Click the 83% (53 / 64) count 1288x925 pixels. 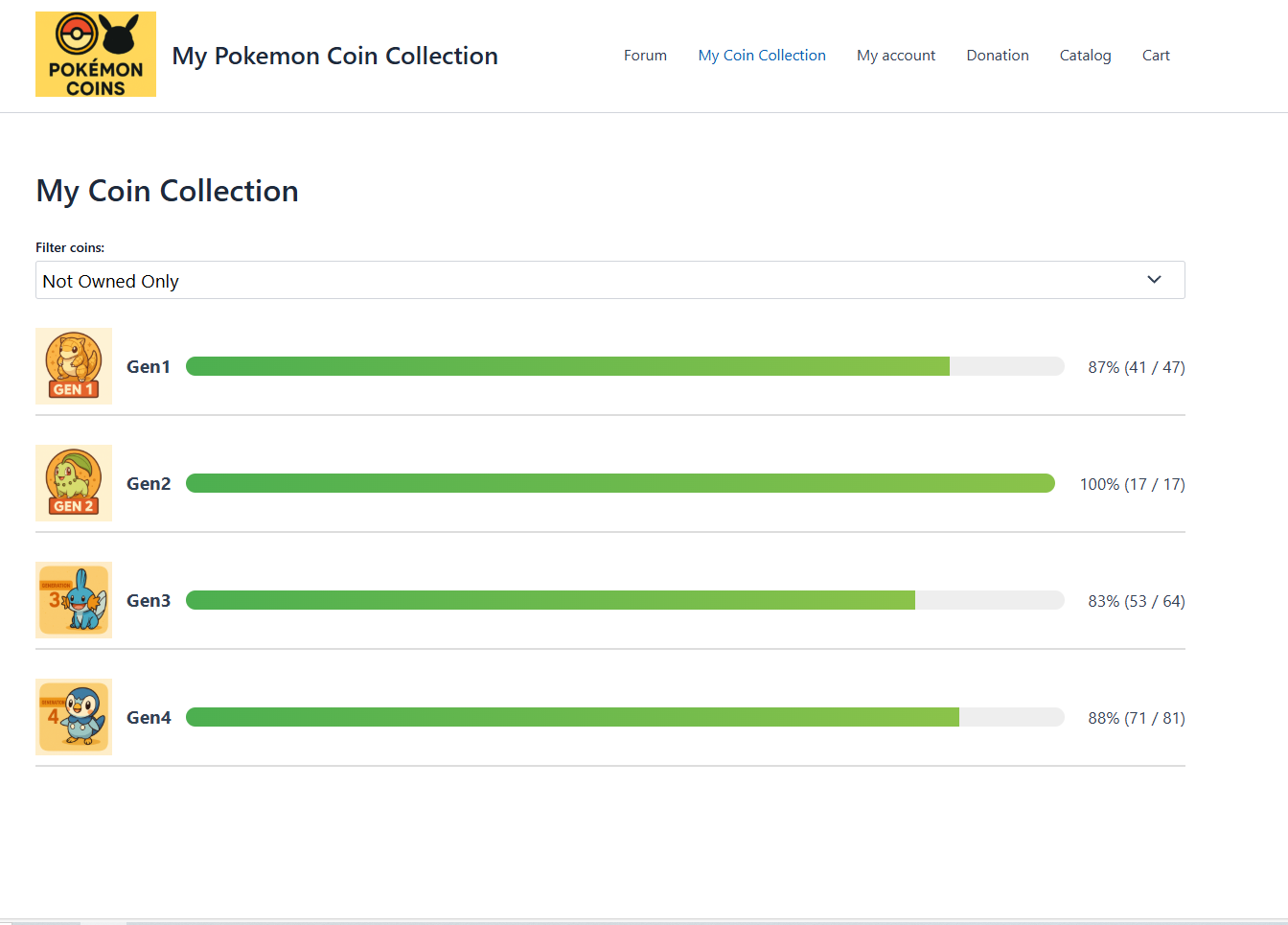coord(1137,601)
